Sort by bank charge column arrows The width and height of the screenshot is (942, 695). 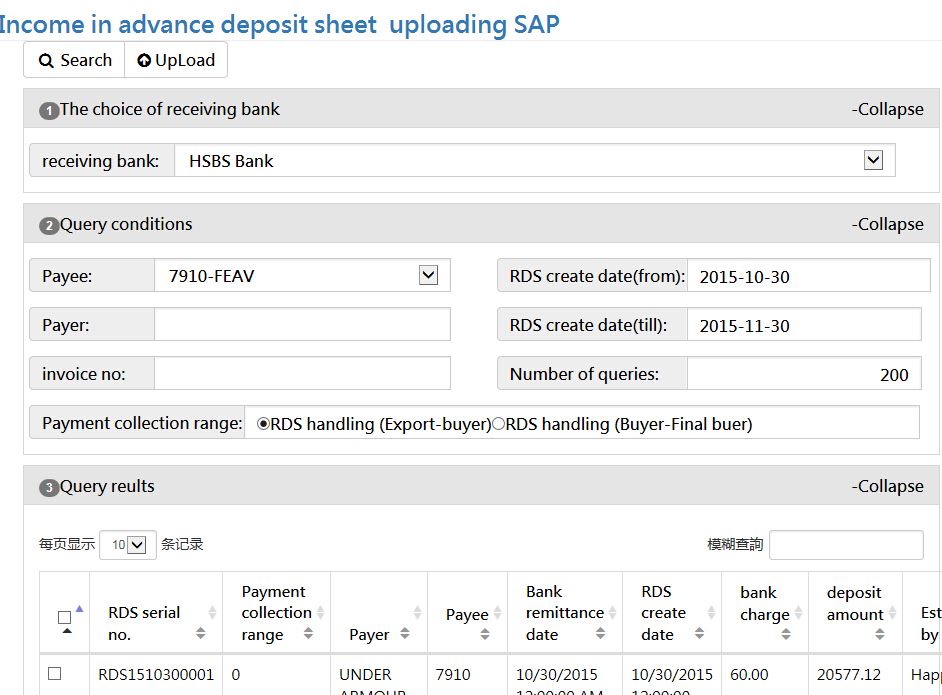pos(786,634)
